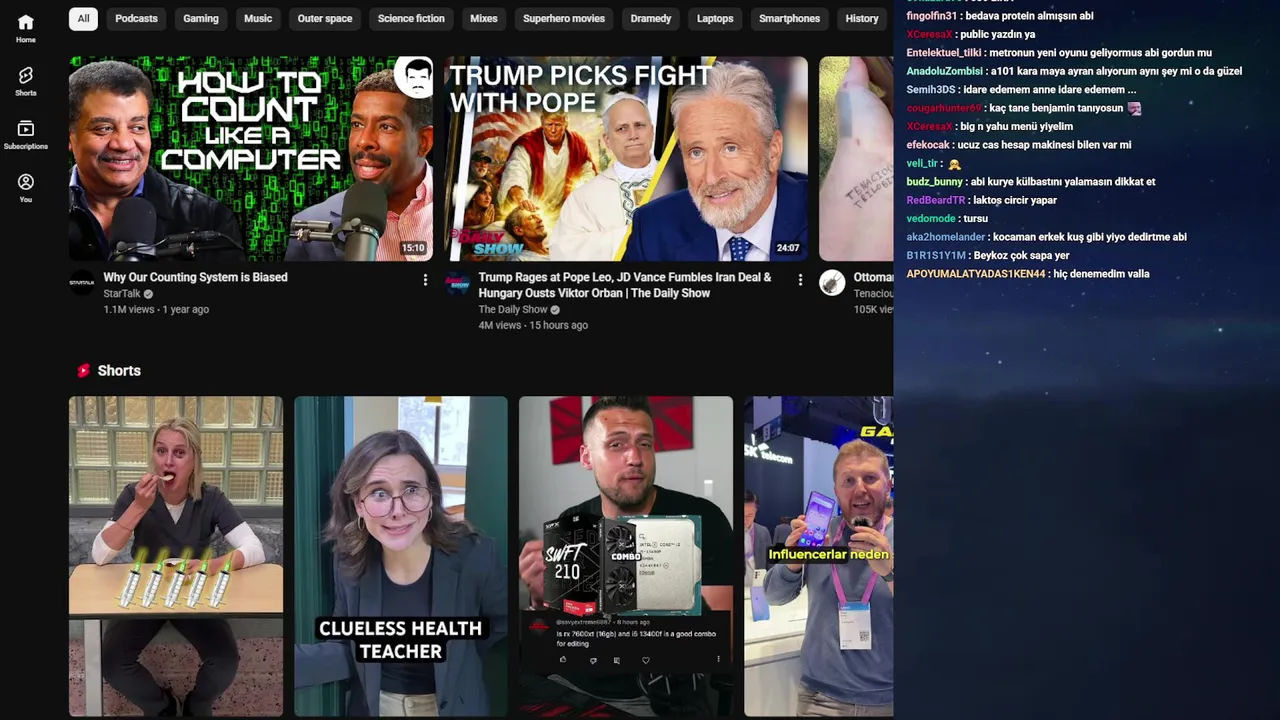
Task: Click '4M views · 15 hours ago' text
Action: (x=533, y=326)
